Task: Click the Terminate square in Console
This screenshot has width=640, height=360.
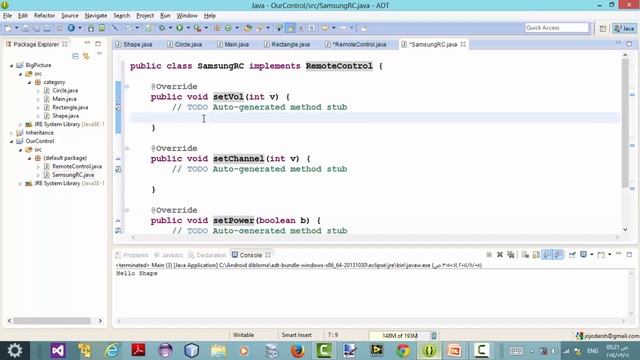Action: pos(489,255)
